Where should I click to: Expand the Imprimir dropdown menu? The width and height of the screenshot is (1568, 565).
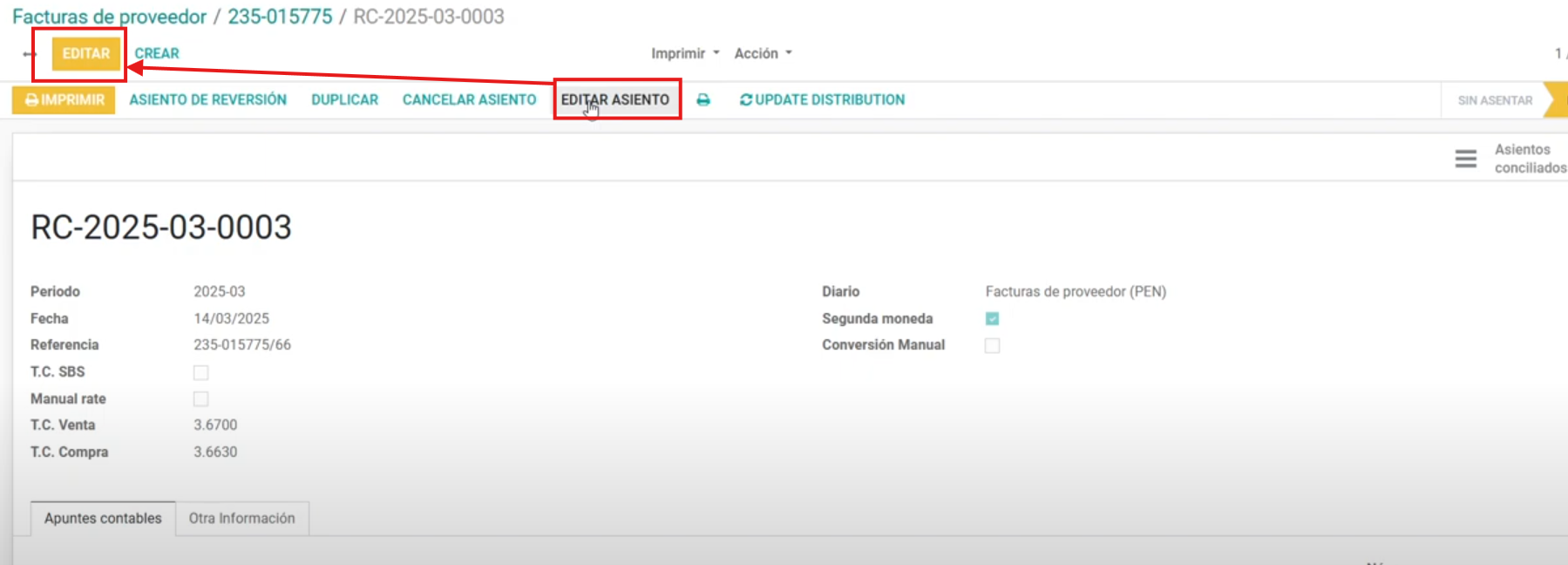[x=685, y=54]
